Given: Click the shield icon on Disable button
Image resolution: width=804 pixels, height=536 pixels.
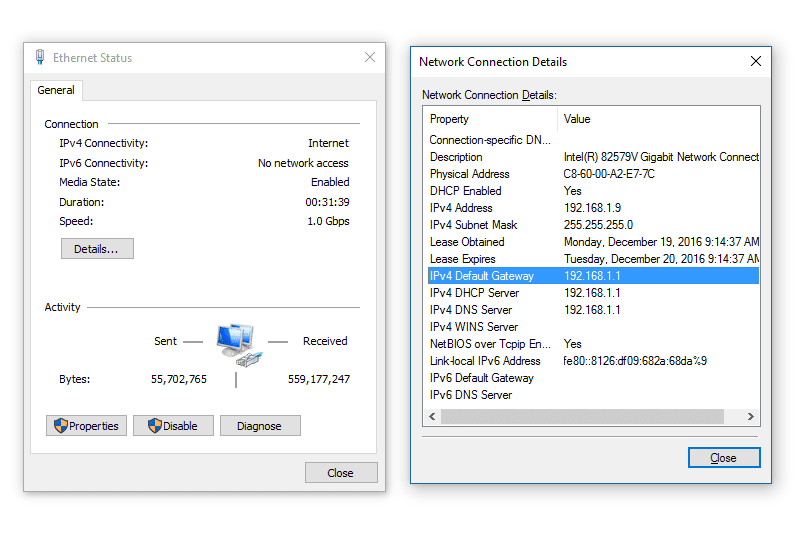Looking at the screenshot, I should 154,425.
